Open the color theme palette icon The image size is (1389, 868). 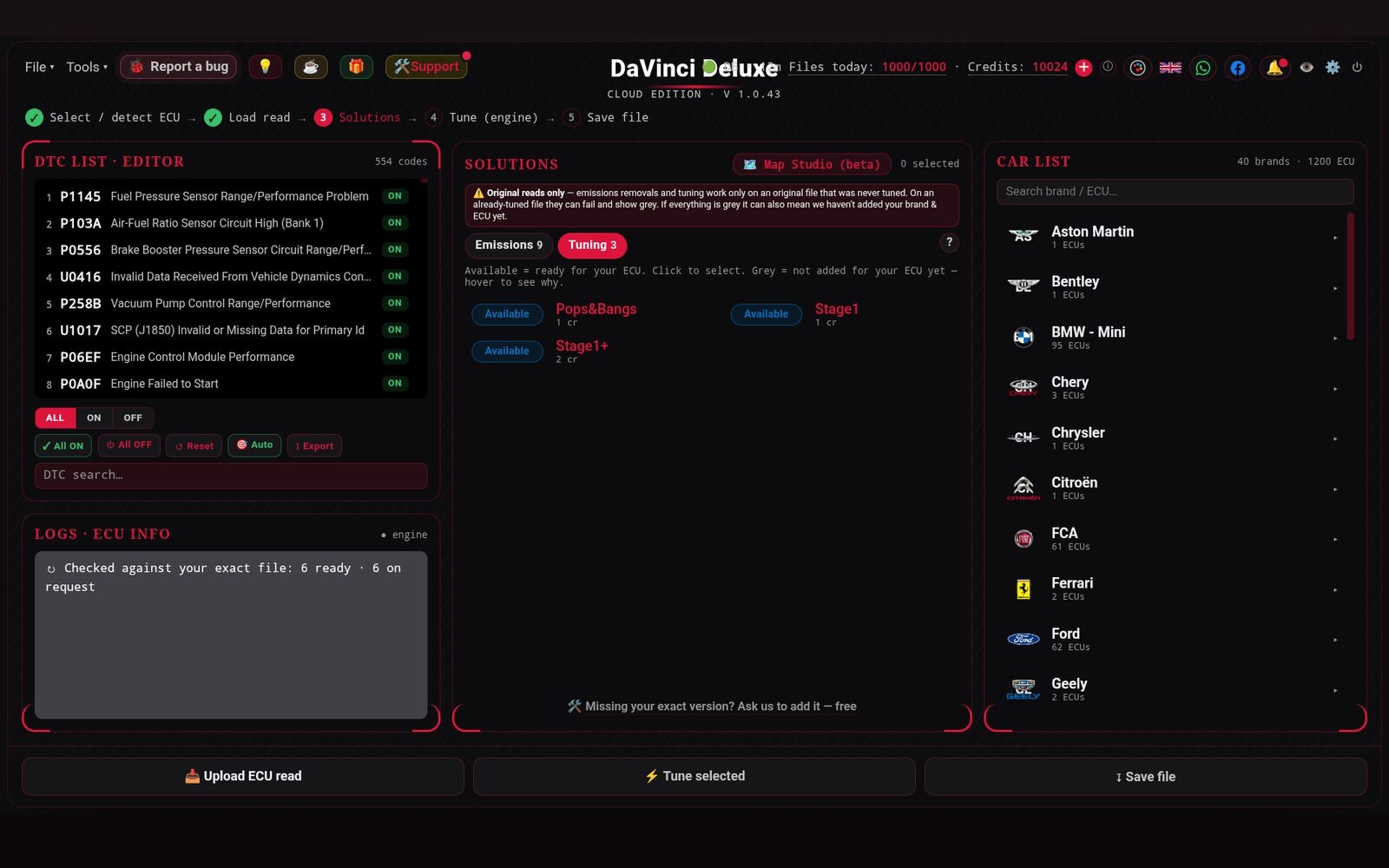pyautogui.click(x=1137, y=68)
